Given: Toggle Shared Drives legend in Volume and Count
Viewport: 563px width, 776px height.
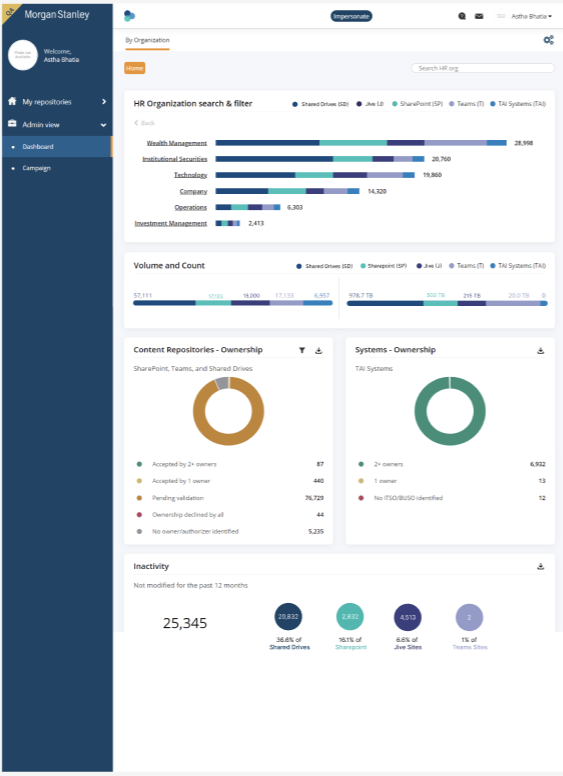Looking at the screenshot, I should pos(324,266).
